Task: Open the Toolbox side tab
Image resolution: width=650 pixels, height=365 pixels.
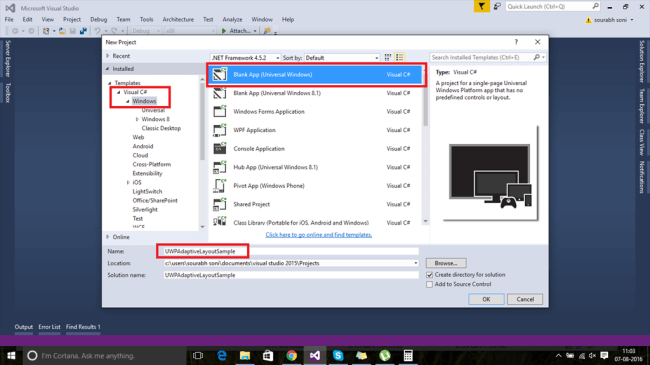Action: click(7, 92)
